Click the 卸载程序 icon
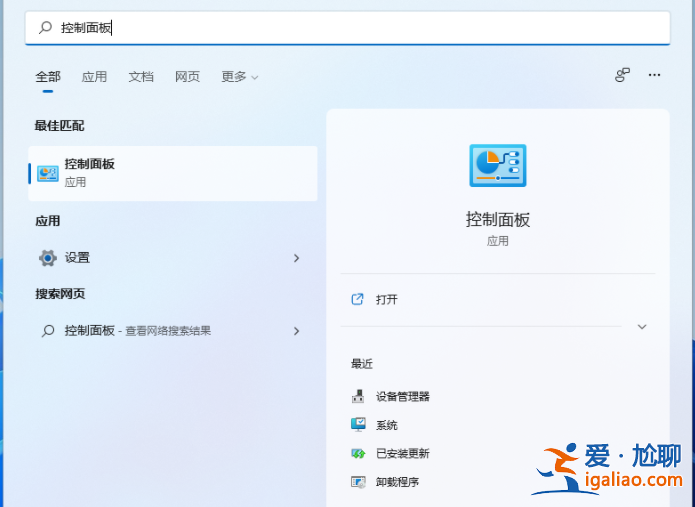 358,482
